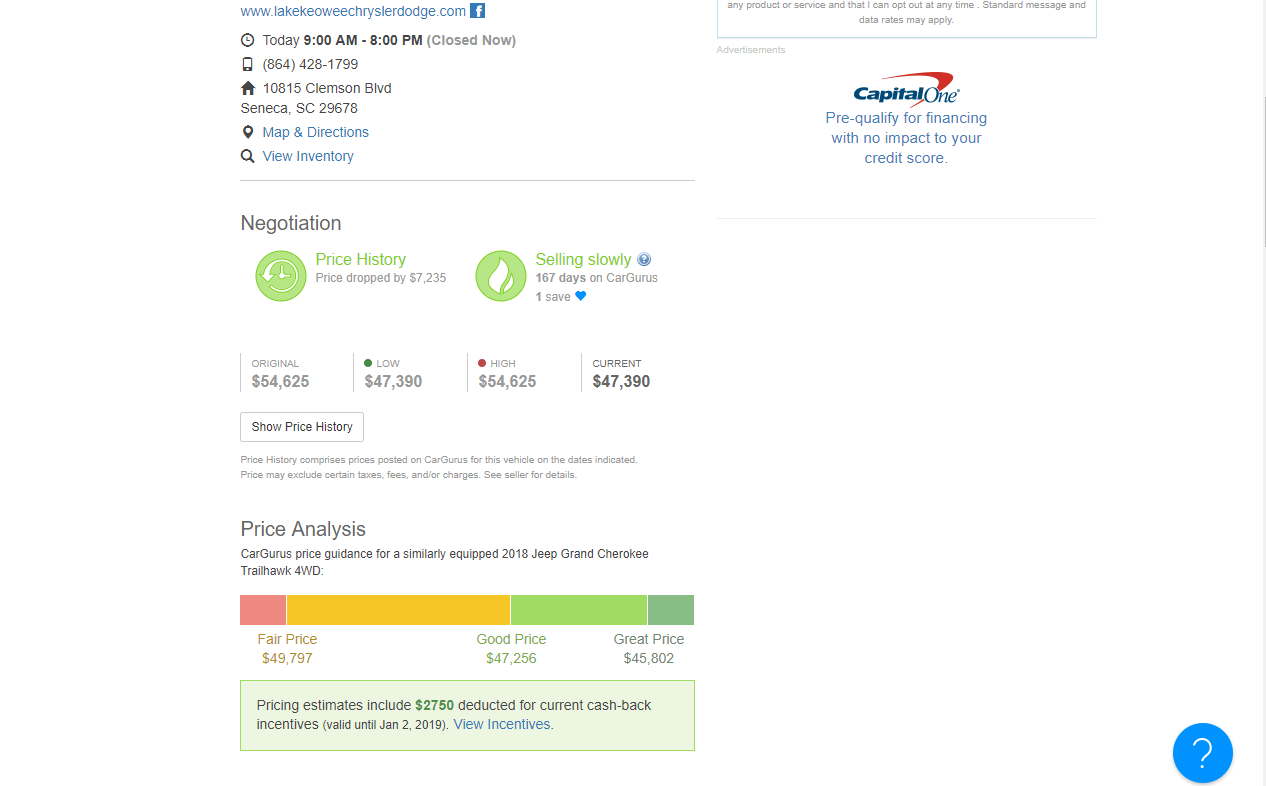Click the ORIGINAL price $54,625
Viewport: 1266px width, 786px height.
280,381
